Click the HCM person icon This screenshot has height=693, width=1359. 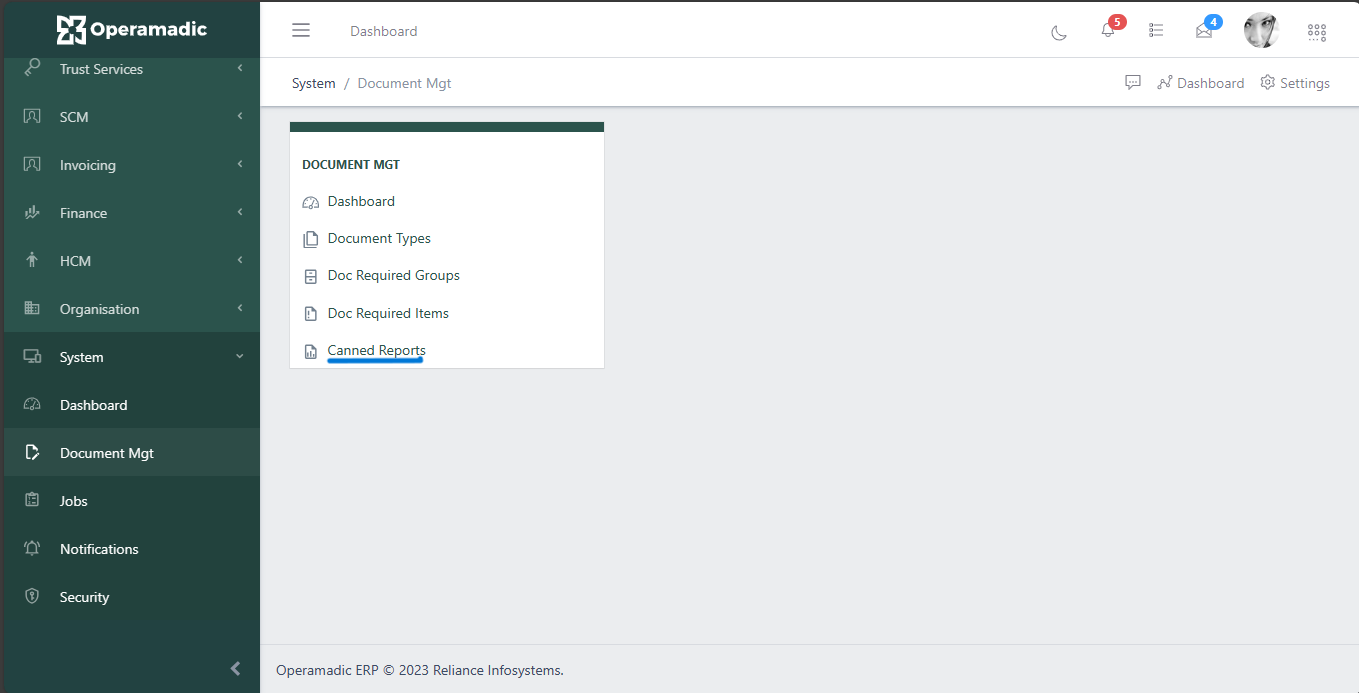click(32, 260)
